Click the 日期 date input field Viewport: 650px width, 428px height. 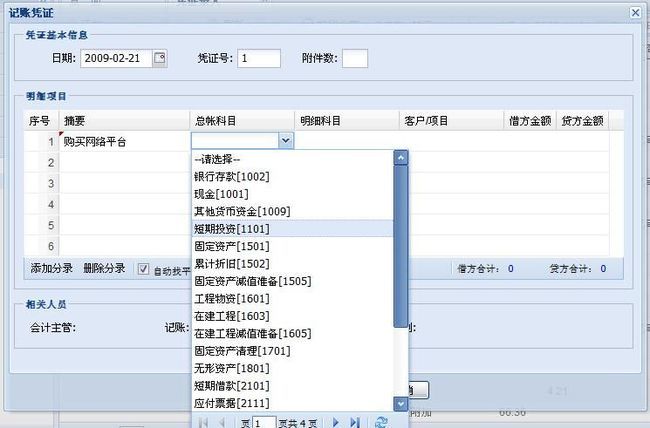point(116,58)
